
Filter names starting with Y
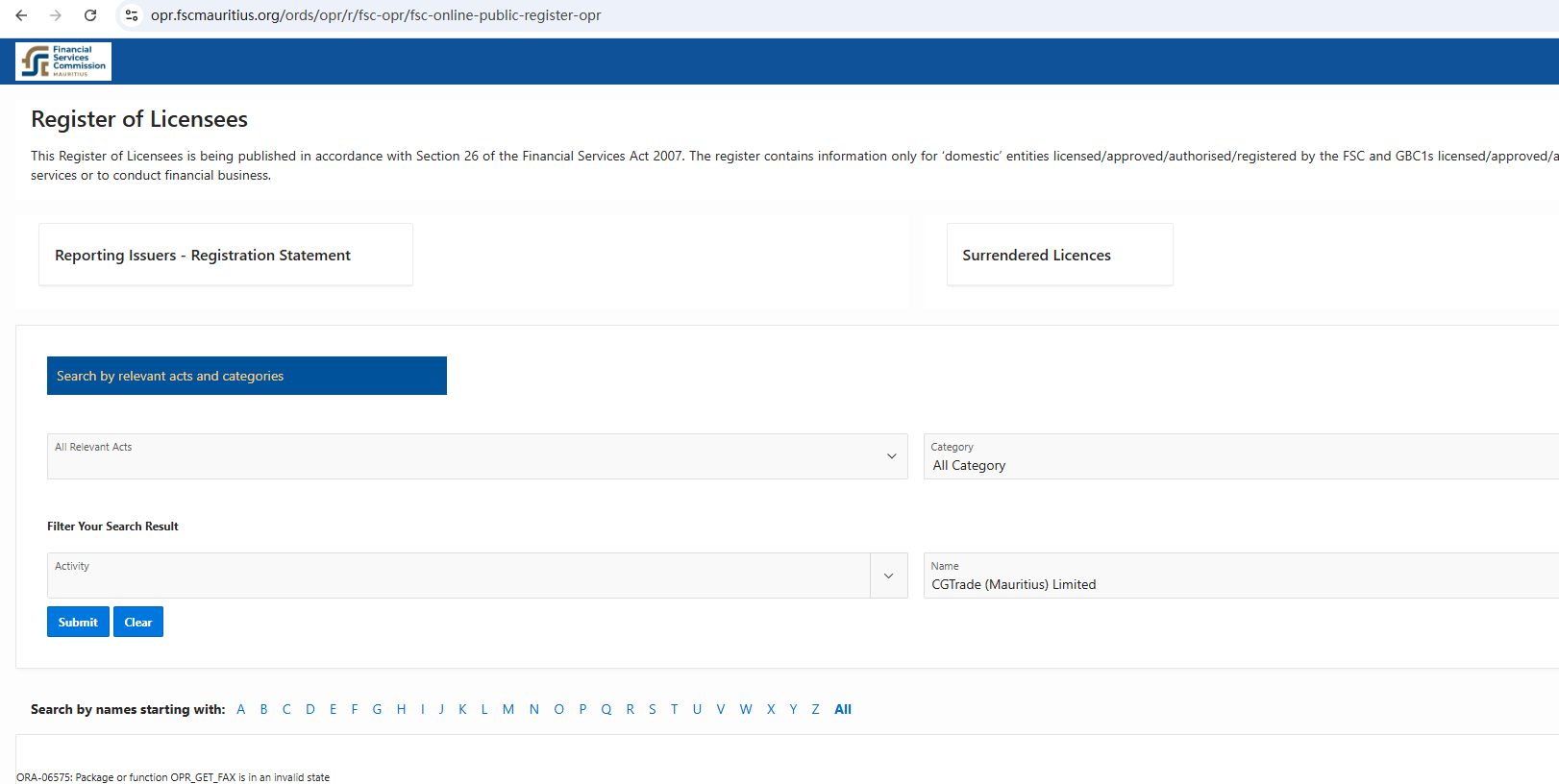[794, 709]
